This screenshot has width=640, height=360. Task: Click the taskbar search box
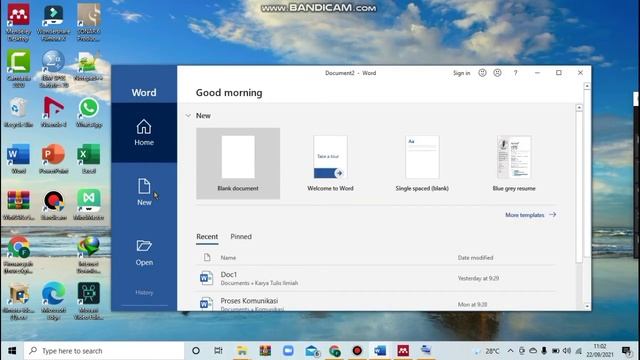(x=104, y=351)
